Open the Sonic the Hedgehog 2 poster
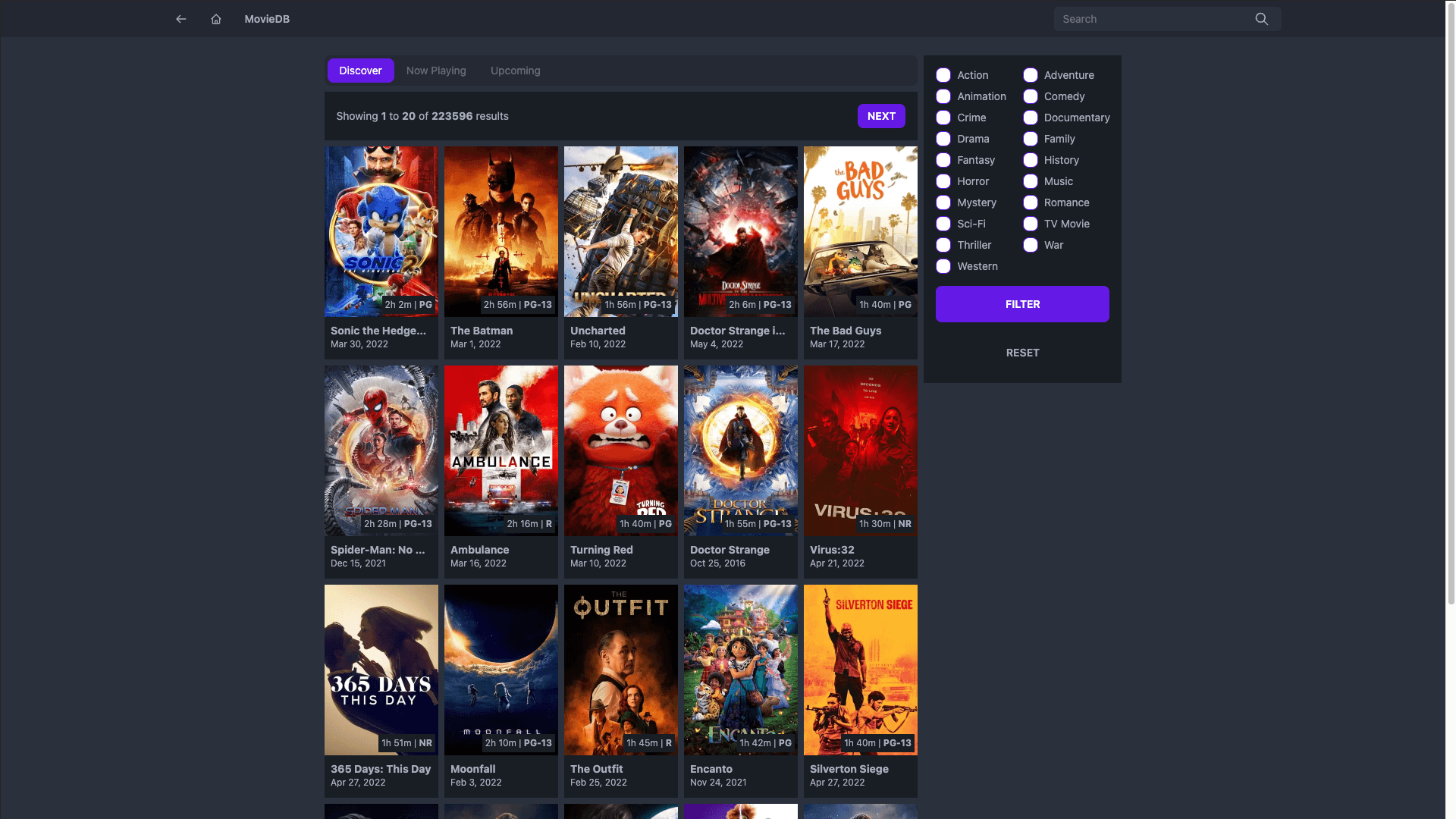This screenshot has width=1456, height=819. pos(381,231)
